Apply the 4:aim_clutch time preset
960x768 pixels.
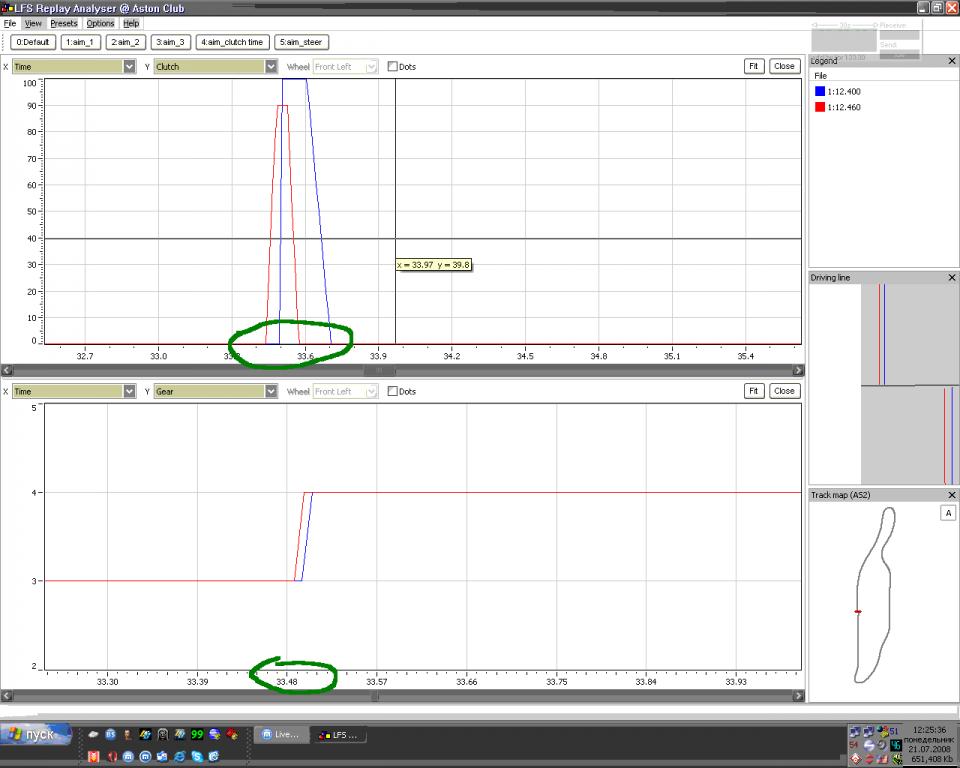click(x=232, y=42)
